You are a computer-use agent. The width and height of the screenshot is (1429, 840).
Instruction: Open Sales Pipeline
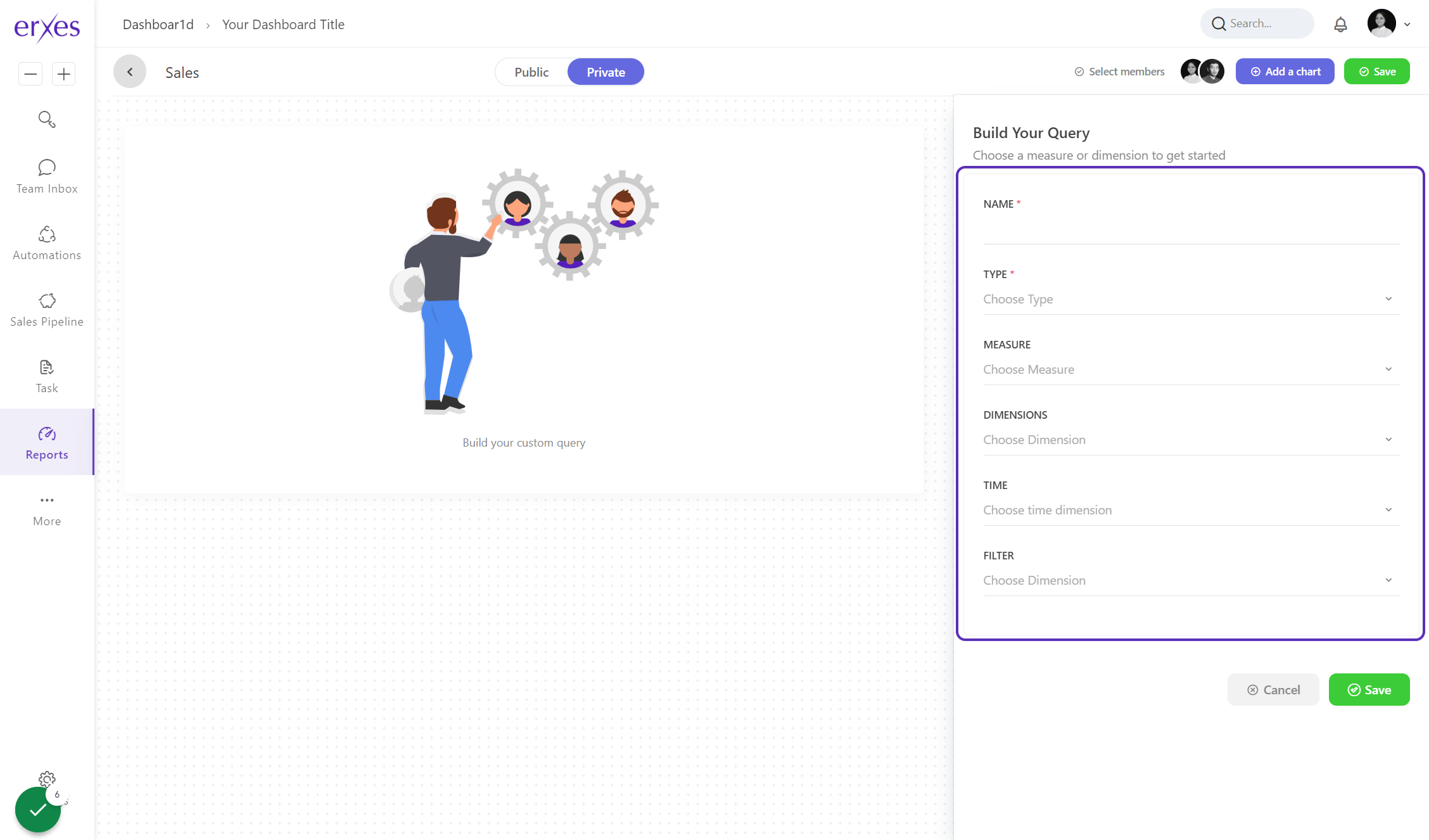(47, 310)
